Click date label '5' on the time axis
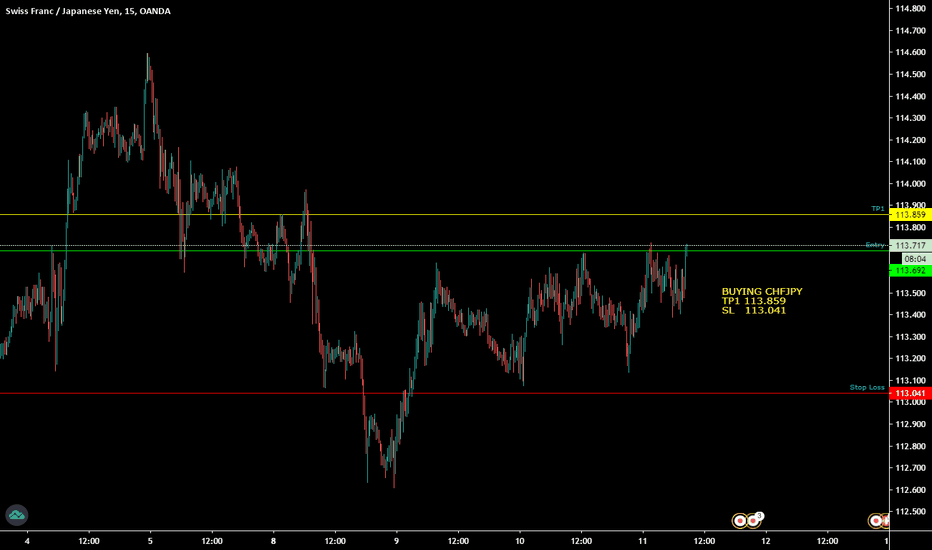 pyautogui.click(x=150, y=541)
